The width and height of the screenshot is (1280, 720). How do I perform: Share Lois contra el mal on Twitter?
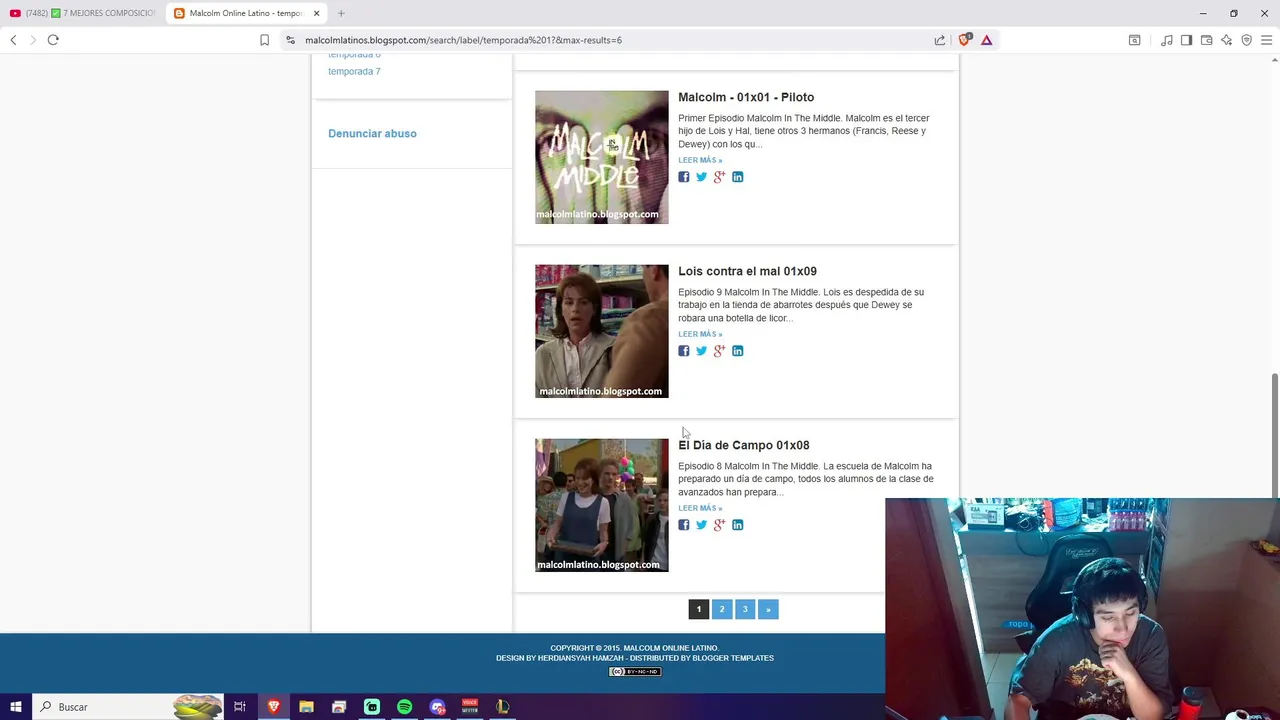click(701, 351)
